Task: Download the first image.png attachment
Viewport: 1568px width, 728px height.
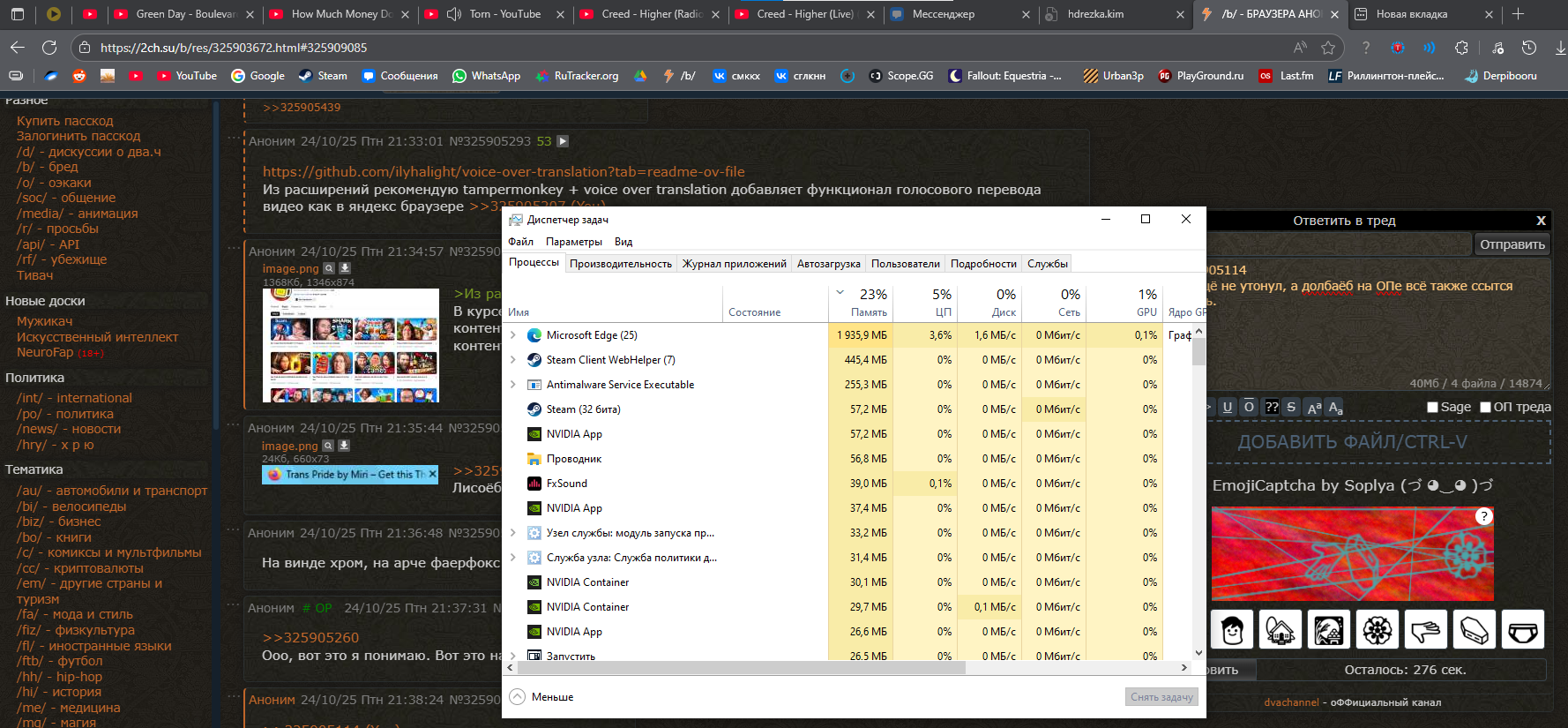Action: (345, 268)
